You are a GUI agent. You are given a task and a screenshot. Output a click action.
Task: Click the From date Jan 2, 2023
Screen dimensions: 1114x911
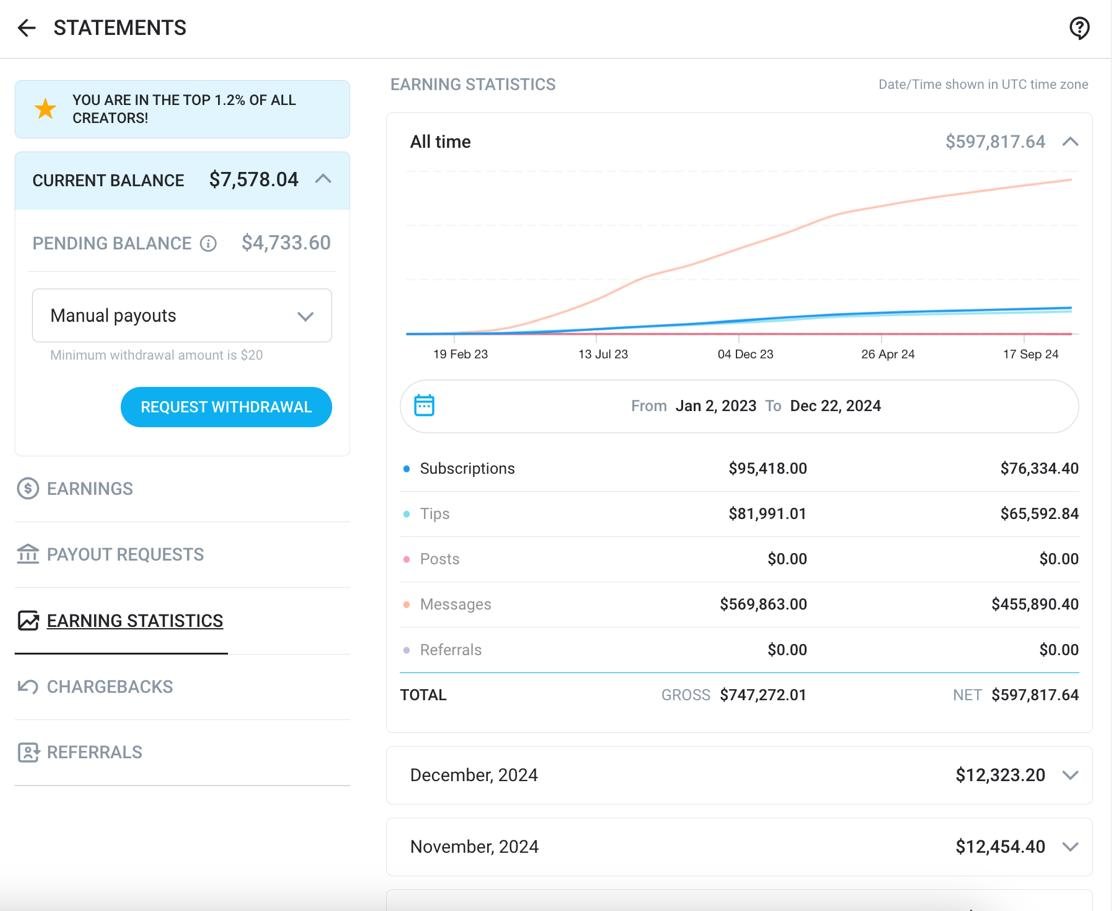point(715,406)
